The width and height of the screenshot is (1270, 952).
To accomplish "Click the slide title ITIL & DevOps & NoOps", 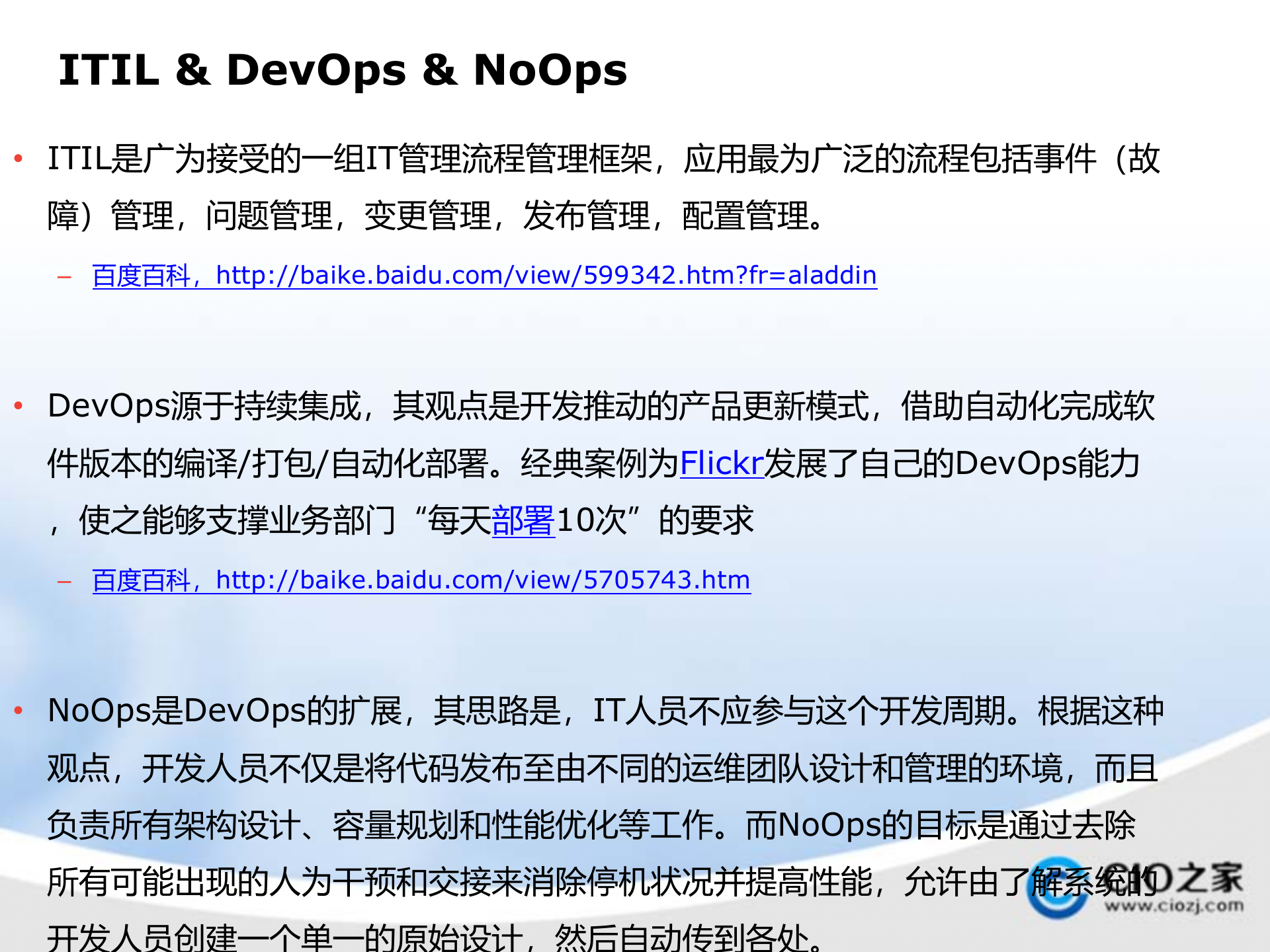I will pos(343,70).
